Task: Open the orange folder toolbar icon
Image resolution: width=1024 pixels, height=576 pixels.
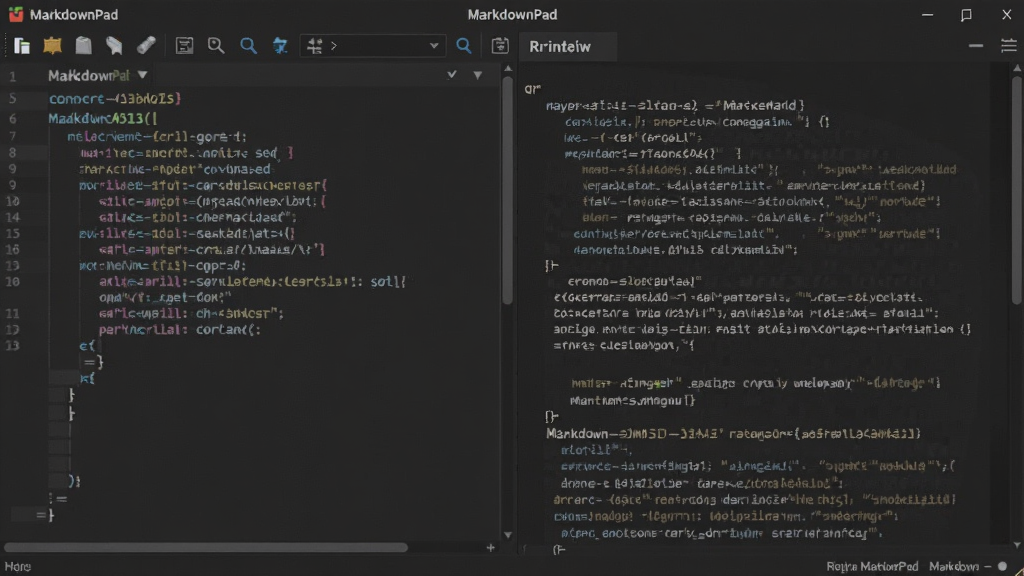Action: pos(52,46)
